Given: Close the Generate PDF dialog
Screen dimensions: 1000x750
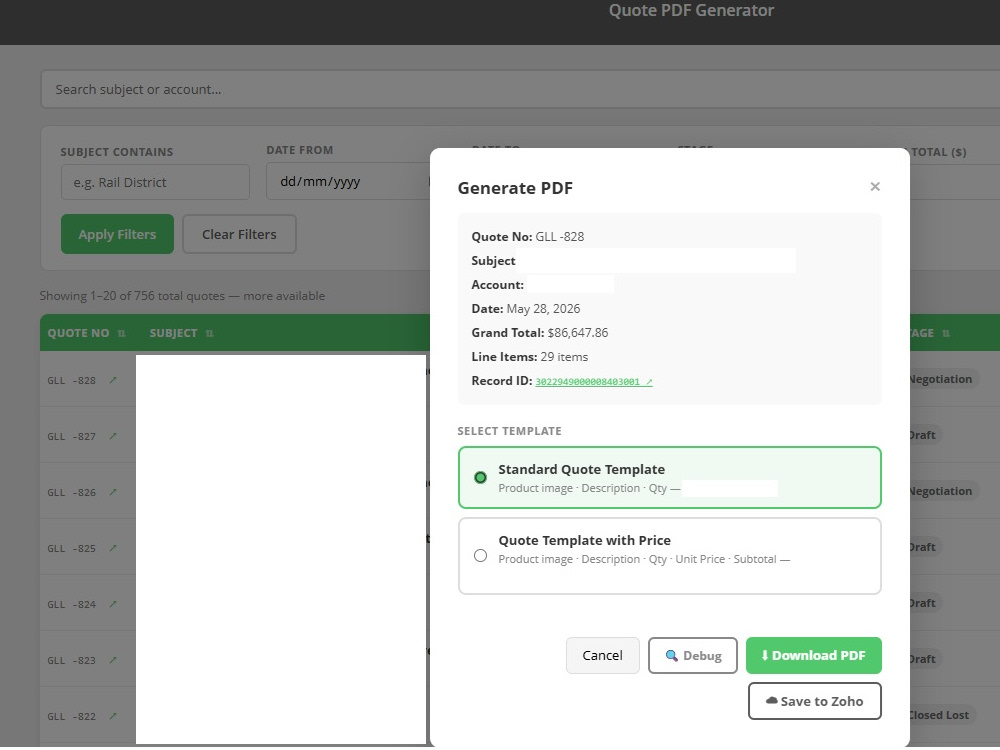Looking at the screenshot, I should tap(875, 186).
